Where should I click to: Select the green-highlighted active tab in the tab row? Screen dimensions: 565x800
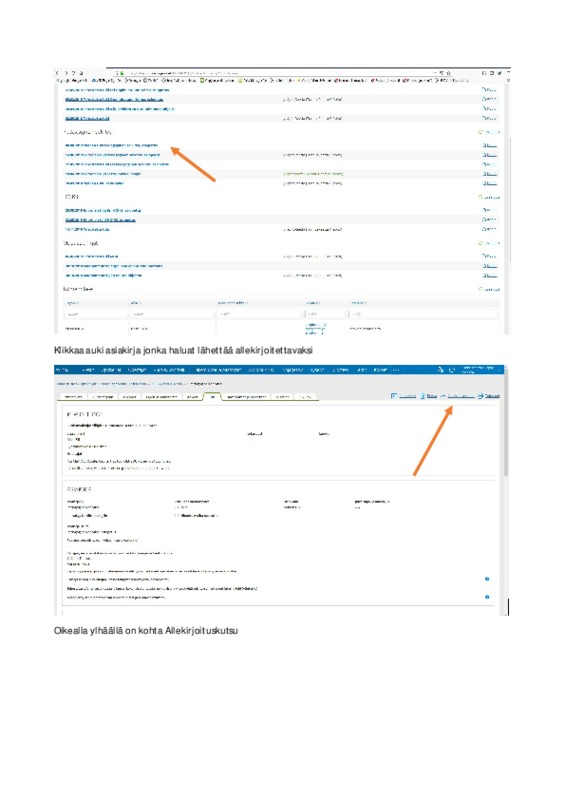(212, 396)
